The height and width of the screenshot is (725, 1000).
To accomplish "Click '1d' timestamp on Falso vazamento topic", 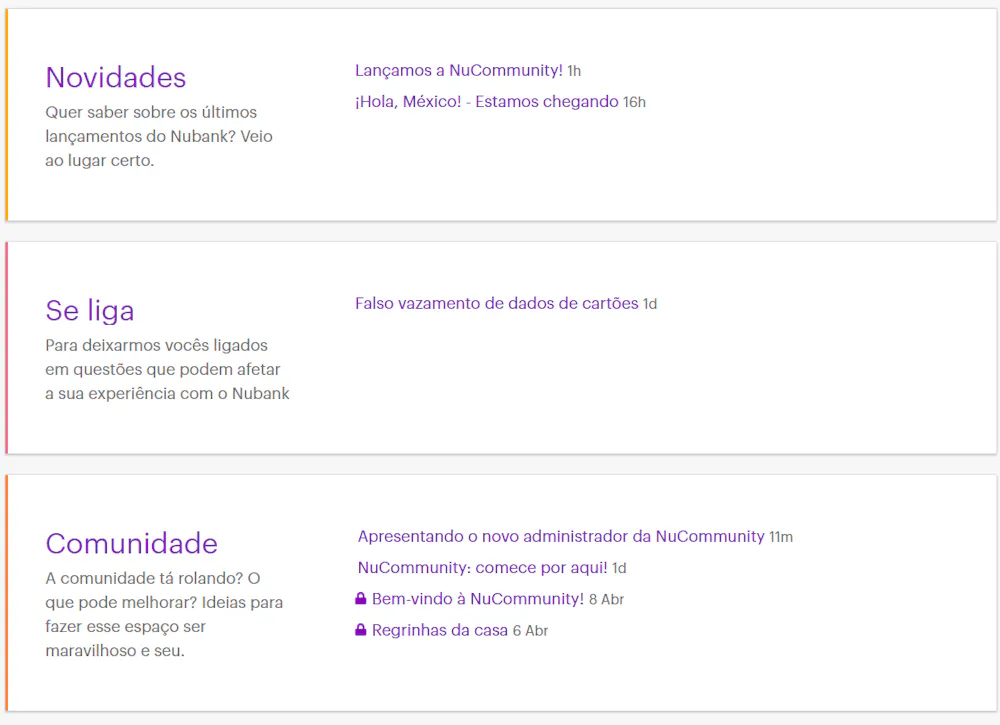I will tap(650, 304).
